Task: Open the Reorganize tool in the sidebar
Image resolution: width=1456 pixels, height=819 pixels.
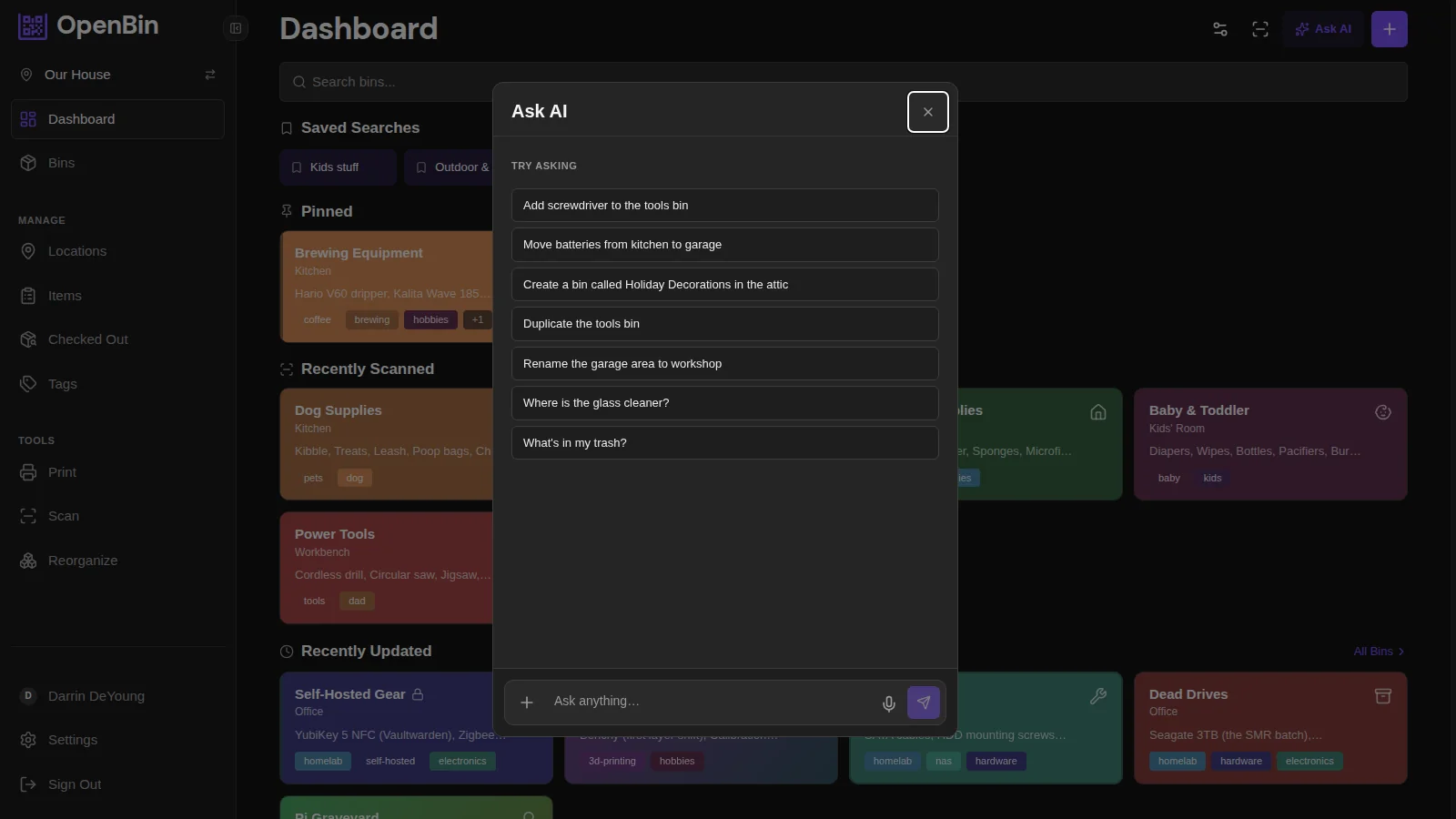Action: click(x=83, y=560)
